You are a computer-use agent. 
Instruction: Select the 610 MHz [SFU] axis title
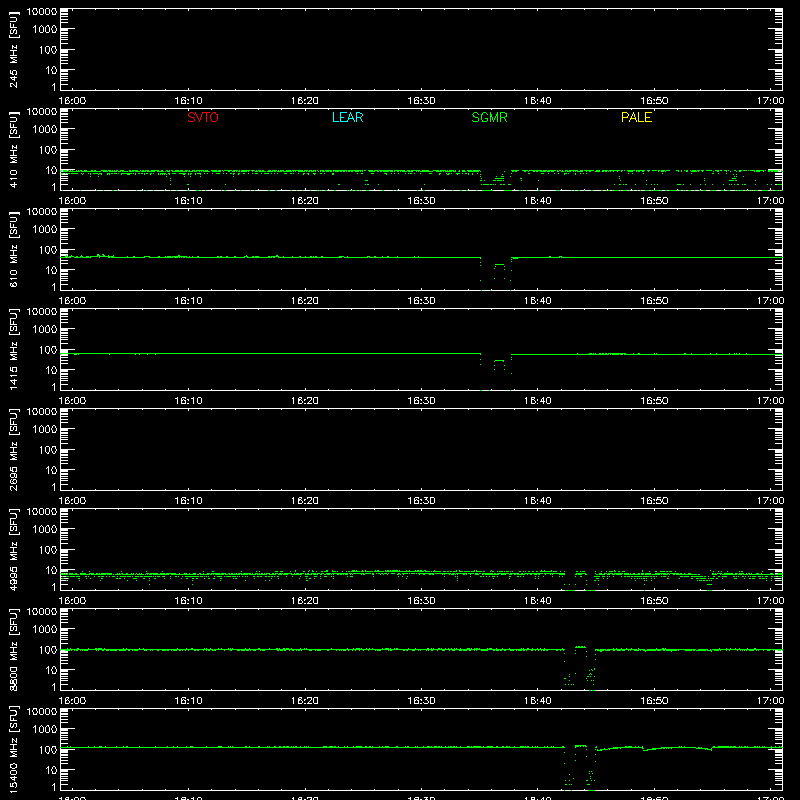[13, 249]
